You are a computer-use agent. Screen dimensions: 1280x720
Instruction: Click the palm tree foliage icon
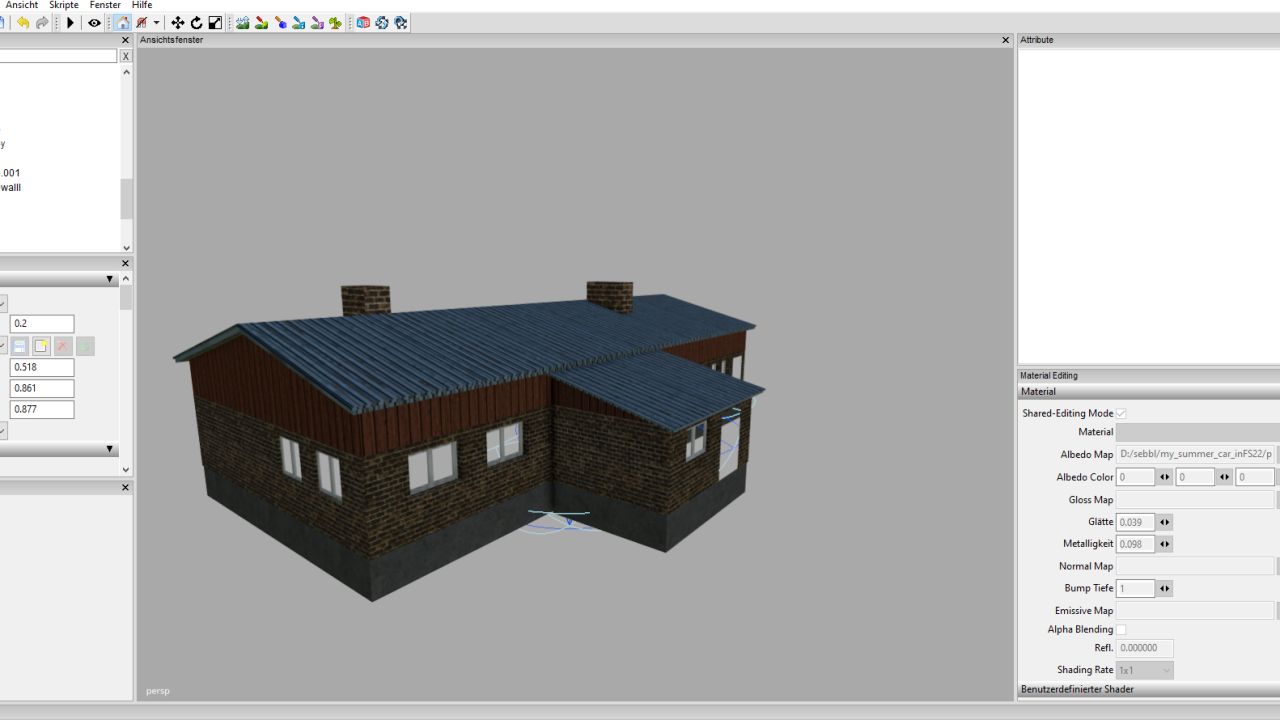[x=335, y=23]
